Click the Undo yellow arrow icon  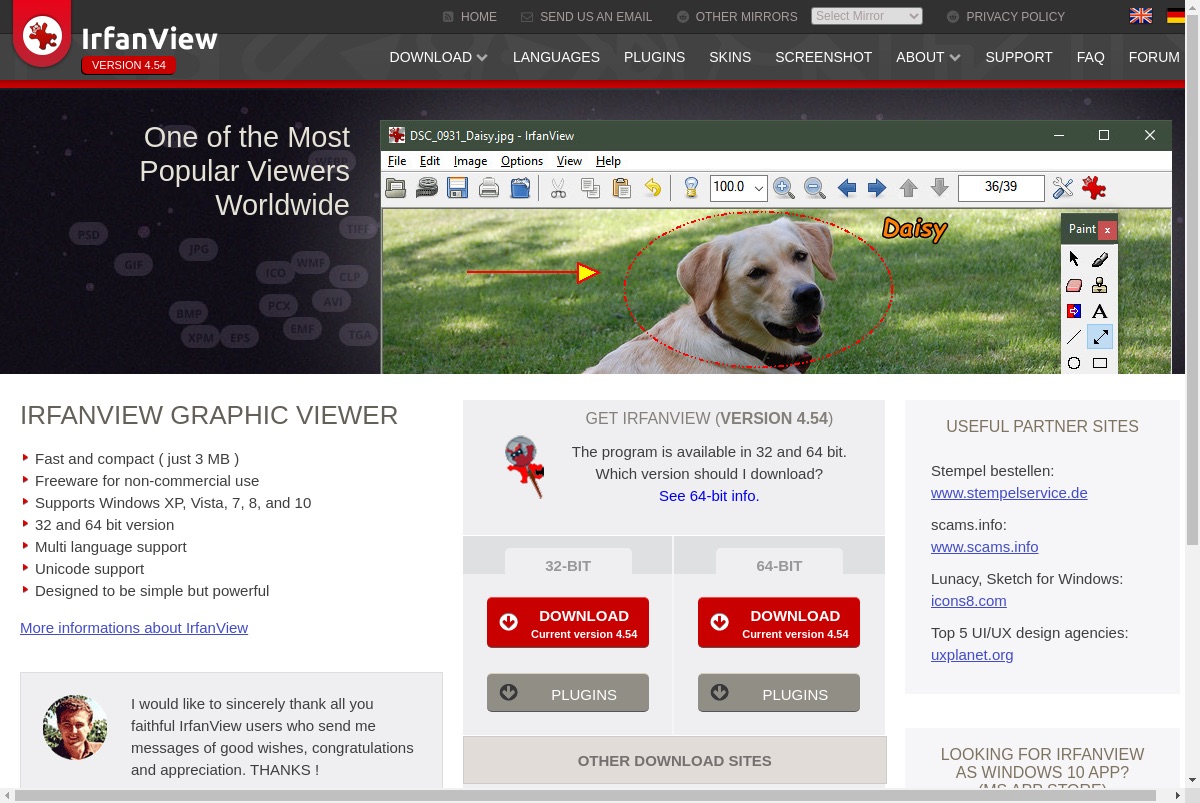(x=652, y=188)
